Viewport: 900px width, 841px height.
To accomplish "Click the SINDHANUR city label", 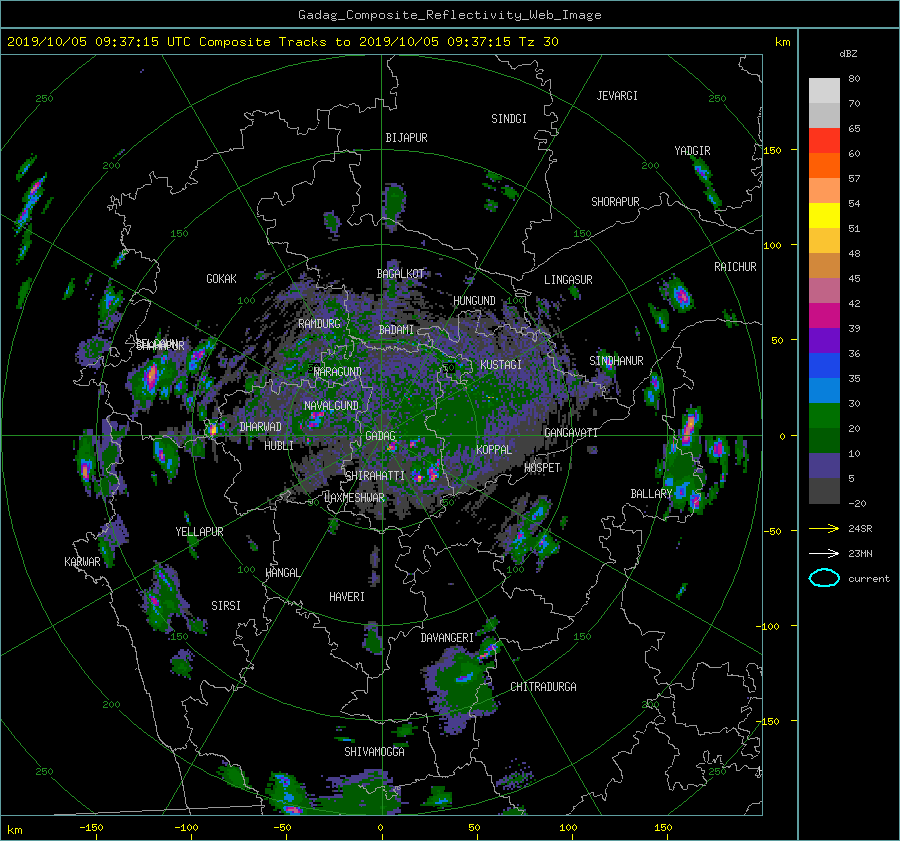I will pos(616,361).
